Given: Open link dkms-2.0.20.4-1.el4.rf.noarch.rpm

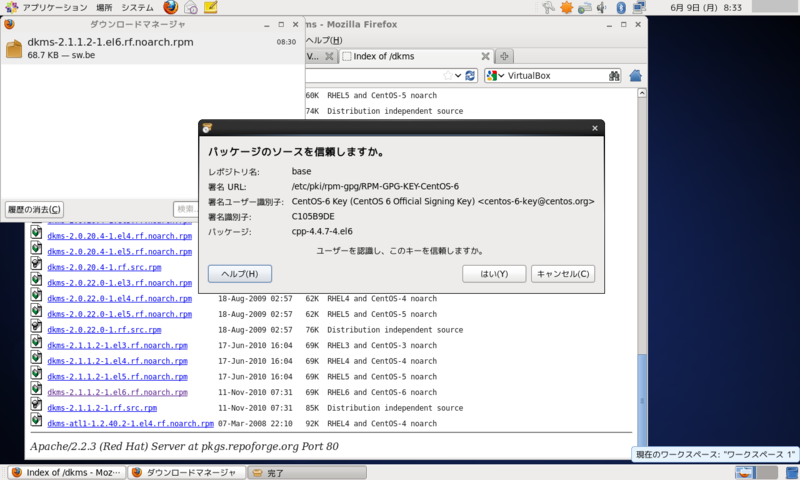Looking at the screenshot, I should (119, 236).
